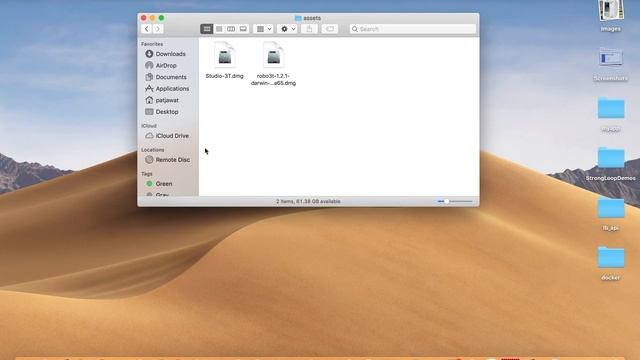Image resolution: width=640 pixels, height=360 pixels.
Task: Go forward in Finder history
Action: pyautogui.click(x=158, y=29)
